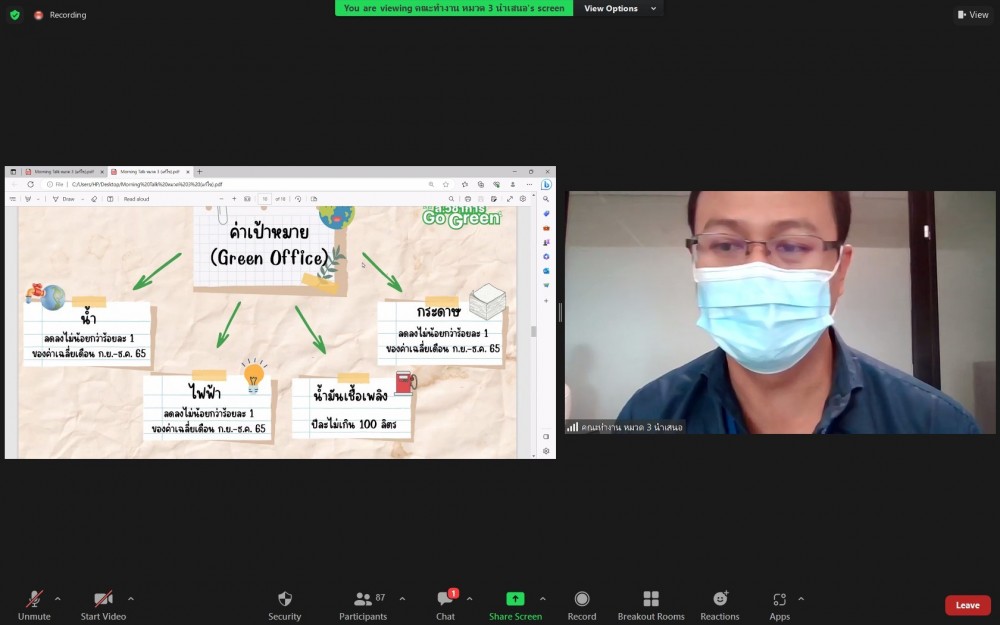Screen dimensions: 1000x625
Task: Click the Recording indicator
Action: point(61,15)
